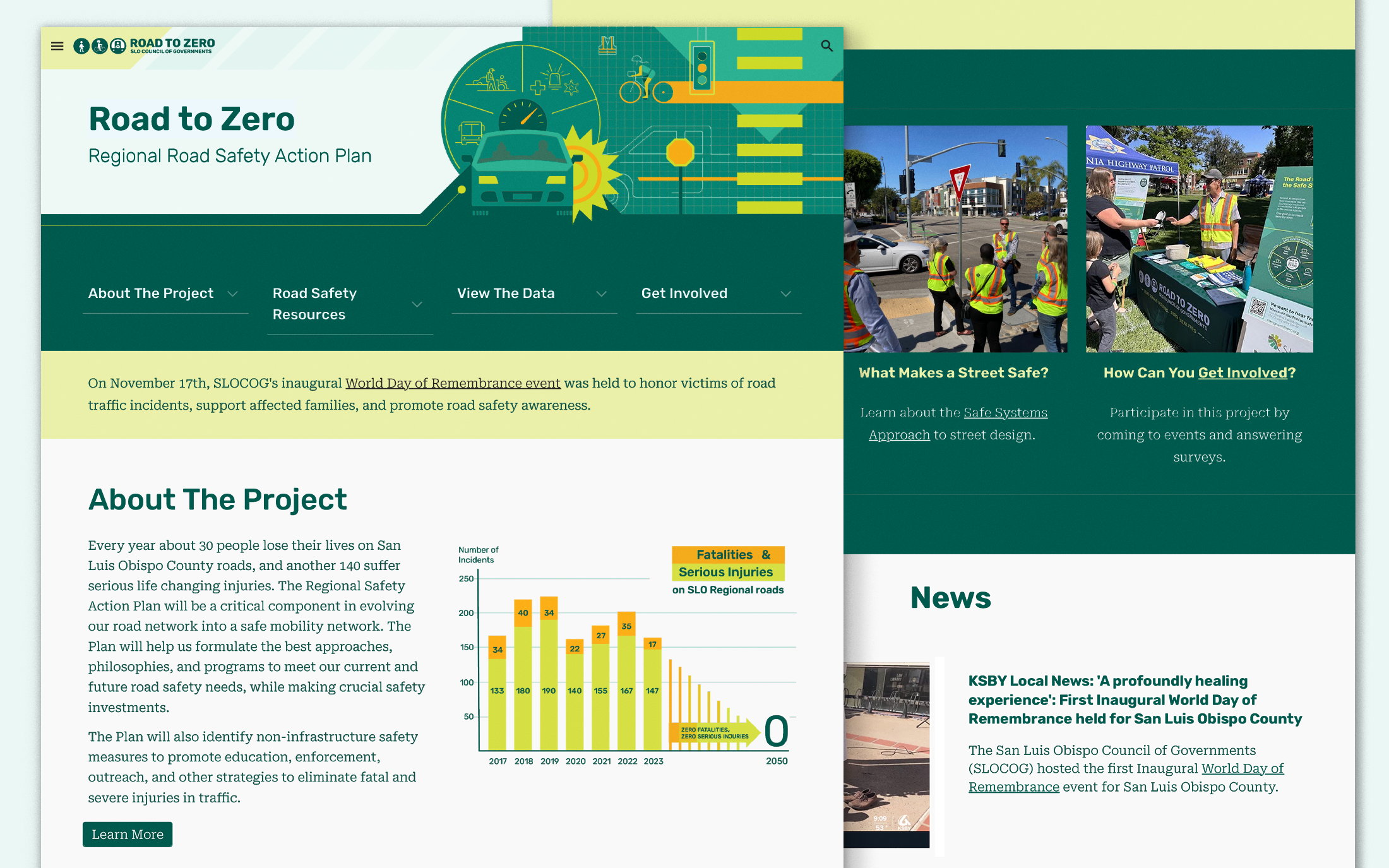Expand the Get Involved menu chevron

785,294
